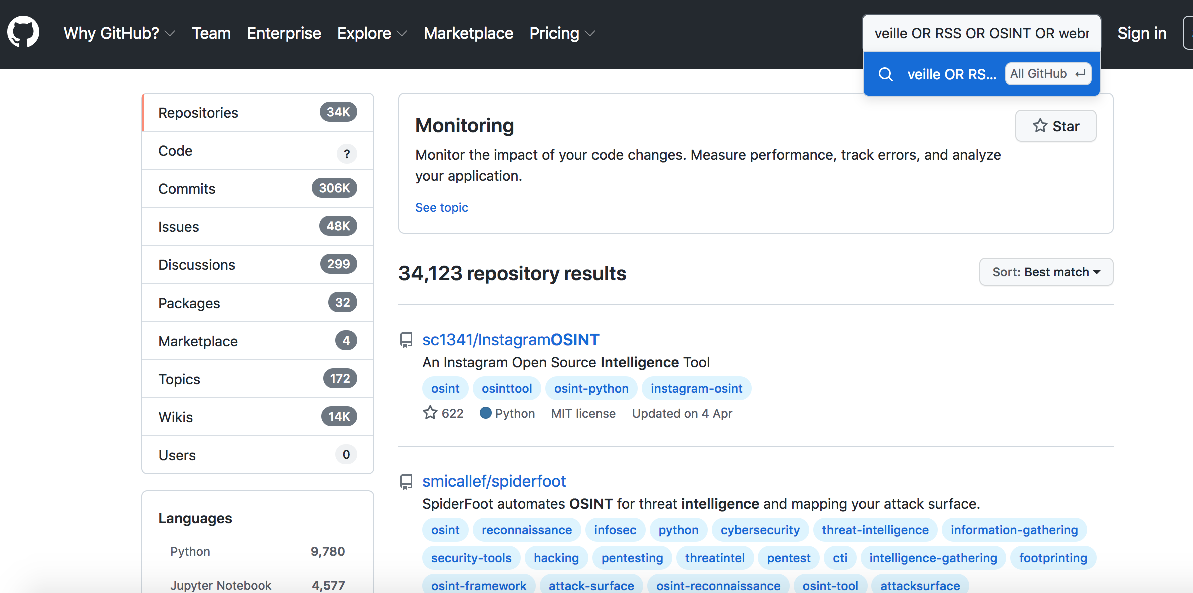This screenshot has width=1193, height=593.
Task: Open the Sort: Best match dropdown
Action: (x=1045, y=272)
